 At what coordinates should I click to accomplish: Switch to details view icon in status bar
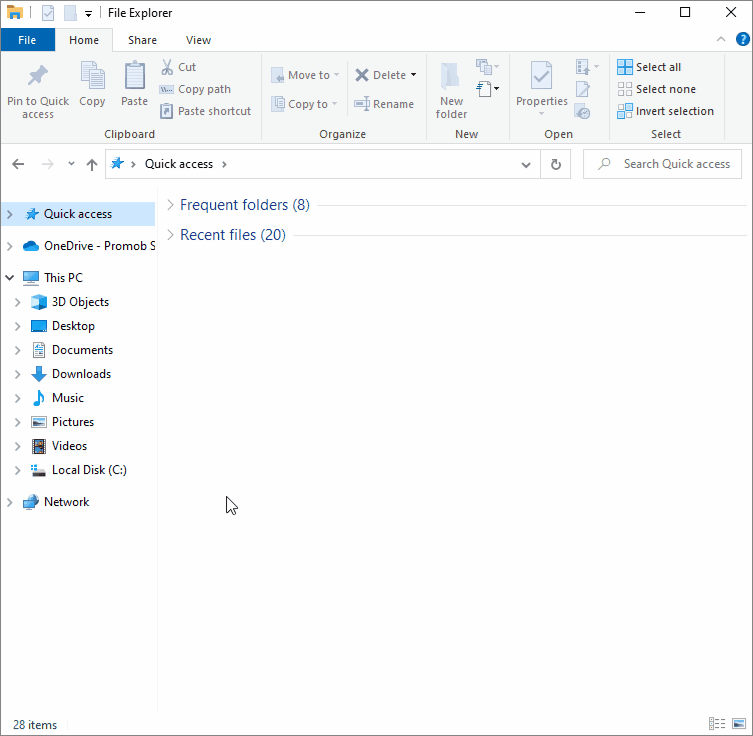[x=717, y=724]
